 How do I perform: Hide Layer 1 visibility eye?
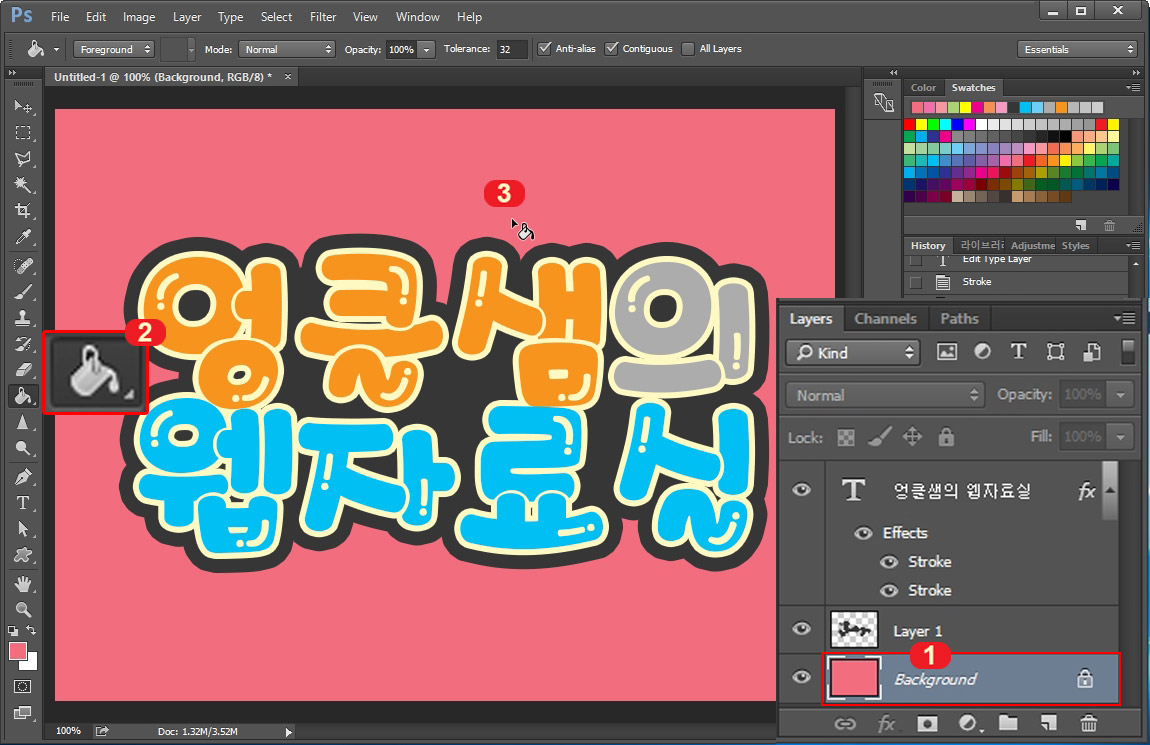(x=802, y=628)
